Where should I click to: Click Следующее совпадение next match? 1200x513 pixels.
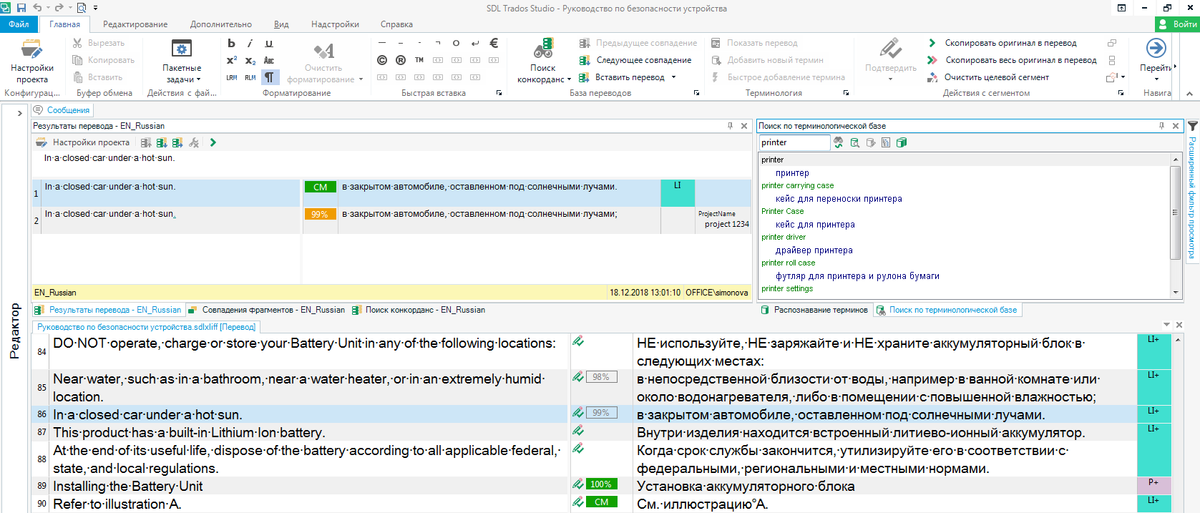[x=636, y=60]
